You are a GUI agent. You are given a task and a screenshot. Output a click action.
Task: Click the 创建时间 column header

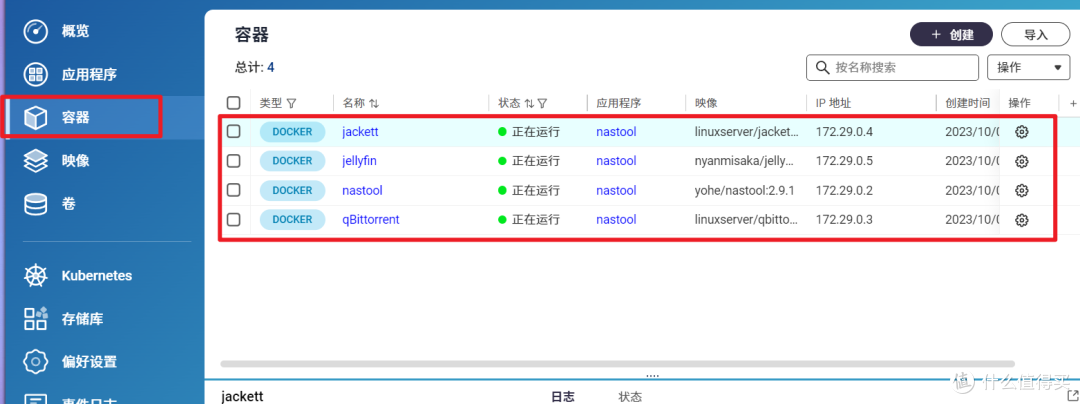pyautogui.click(x=967, y=103)
